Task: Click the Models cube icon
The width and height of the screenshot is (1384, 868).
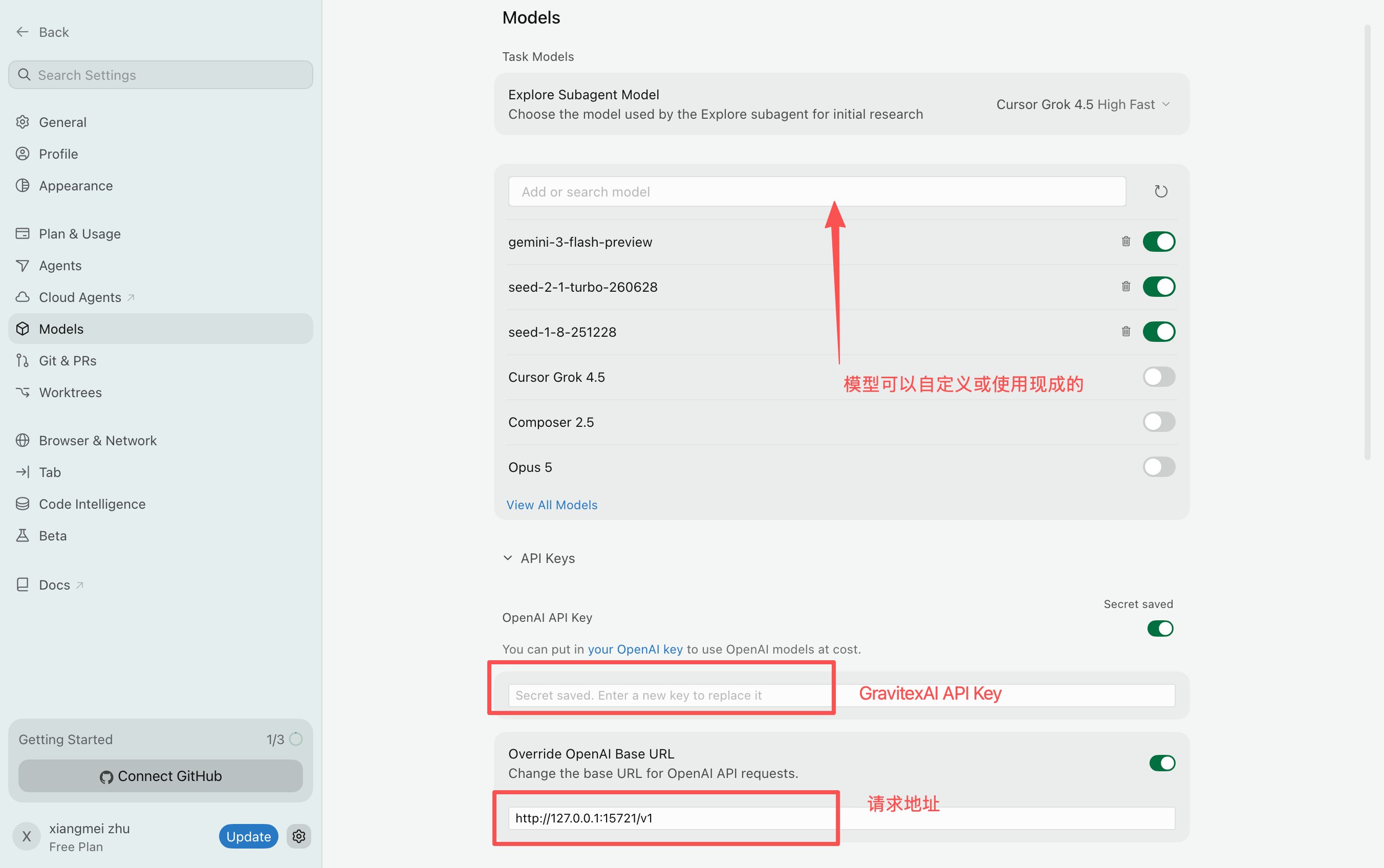Action: coord(23,329)
